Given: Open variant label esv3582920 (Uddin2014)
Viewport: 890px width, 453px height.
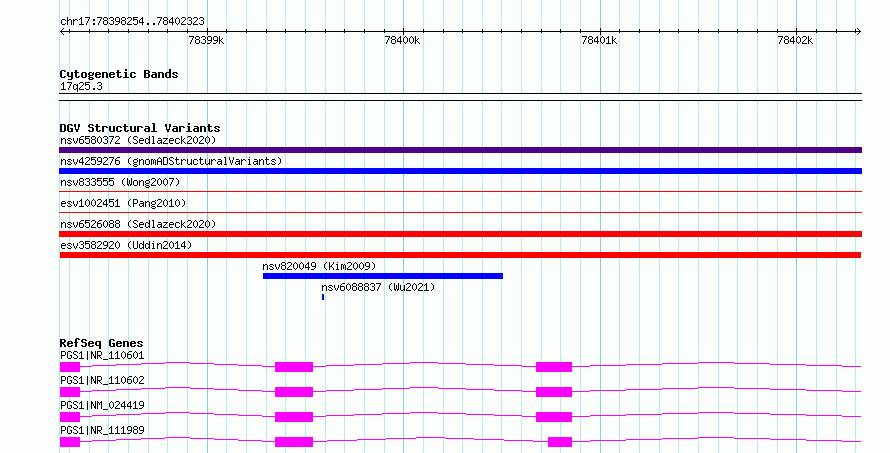Looking at the screenshot, I should click(126, 245).
